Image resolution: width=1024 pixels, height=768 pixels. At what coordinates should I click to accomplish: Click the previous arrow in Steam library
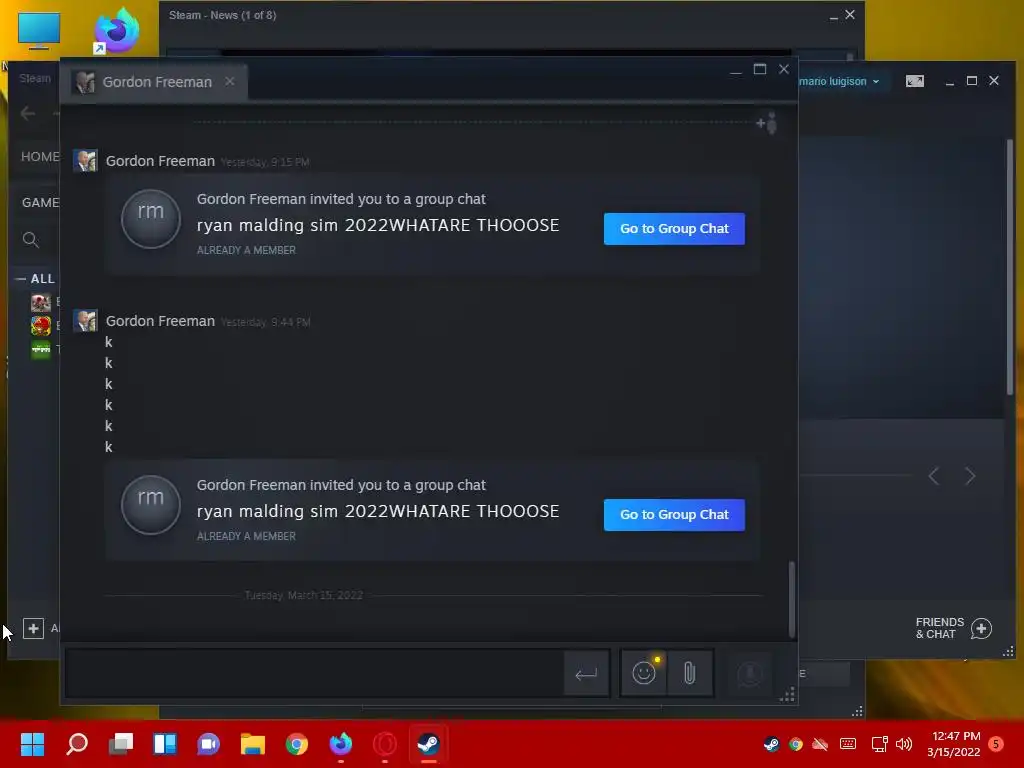point(934,476)
